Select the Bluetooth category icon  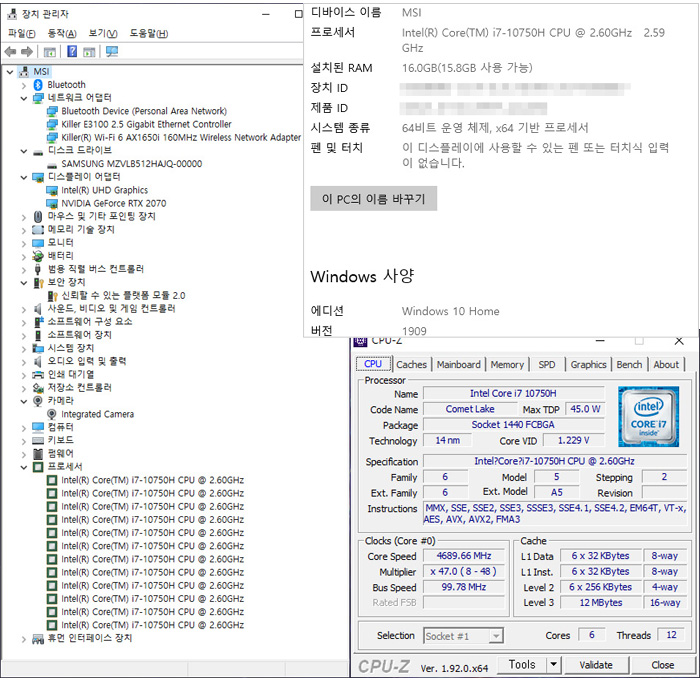tap(38, 85)
